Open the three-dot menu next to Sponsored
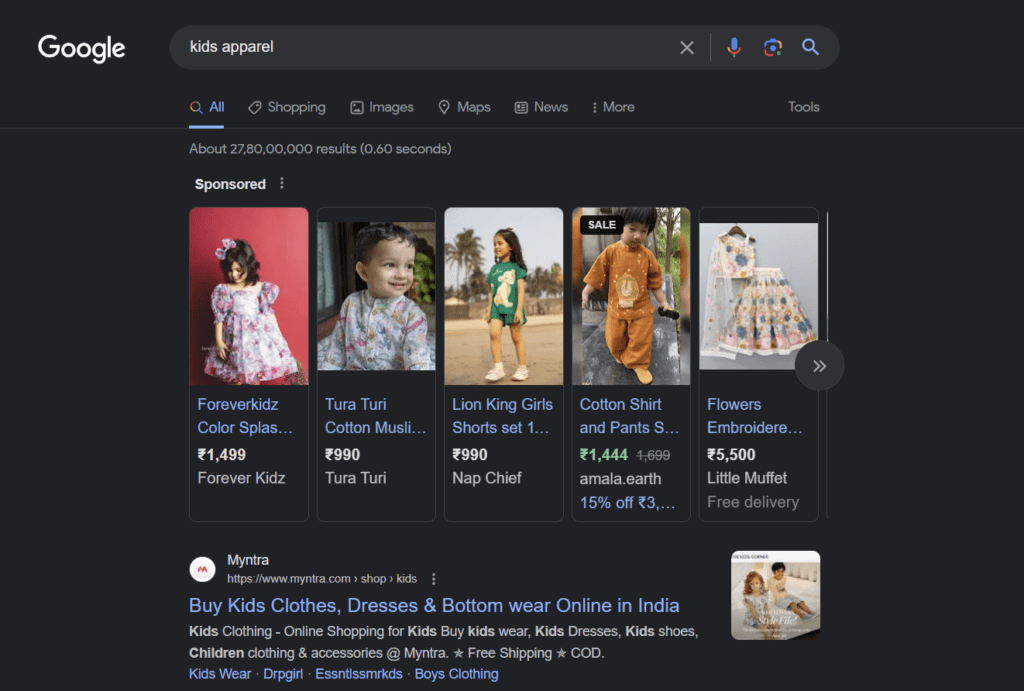 coord(282,183)
